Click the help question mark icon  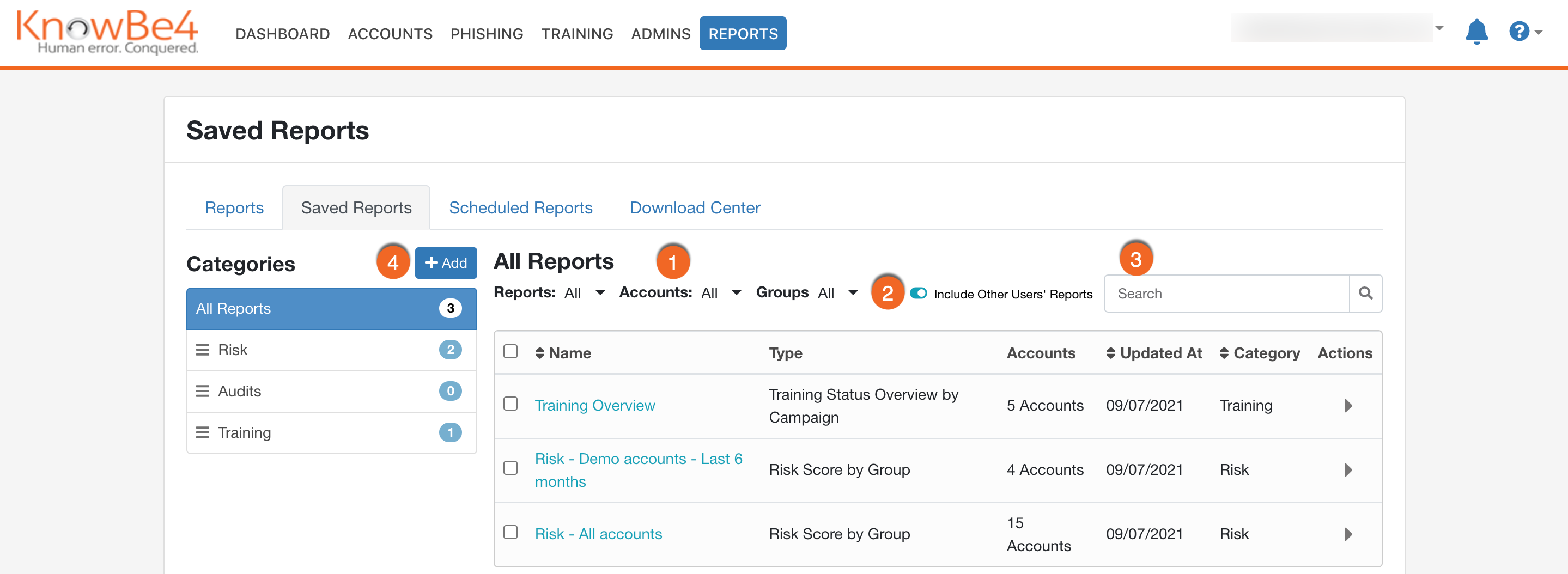point(1520,32)
